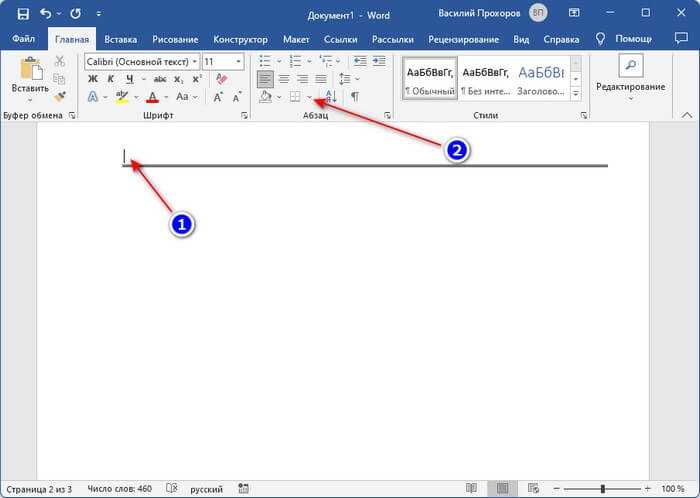Image resolution: width=700 pixels, height=498 pixels.
Task: Open the Редактирование button
Action: [x=631, y=78]
